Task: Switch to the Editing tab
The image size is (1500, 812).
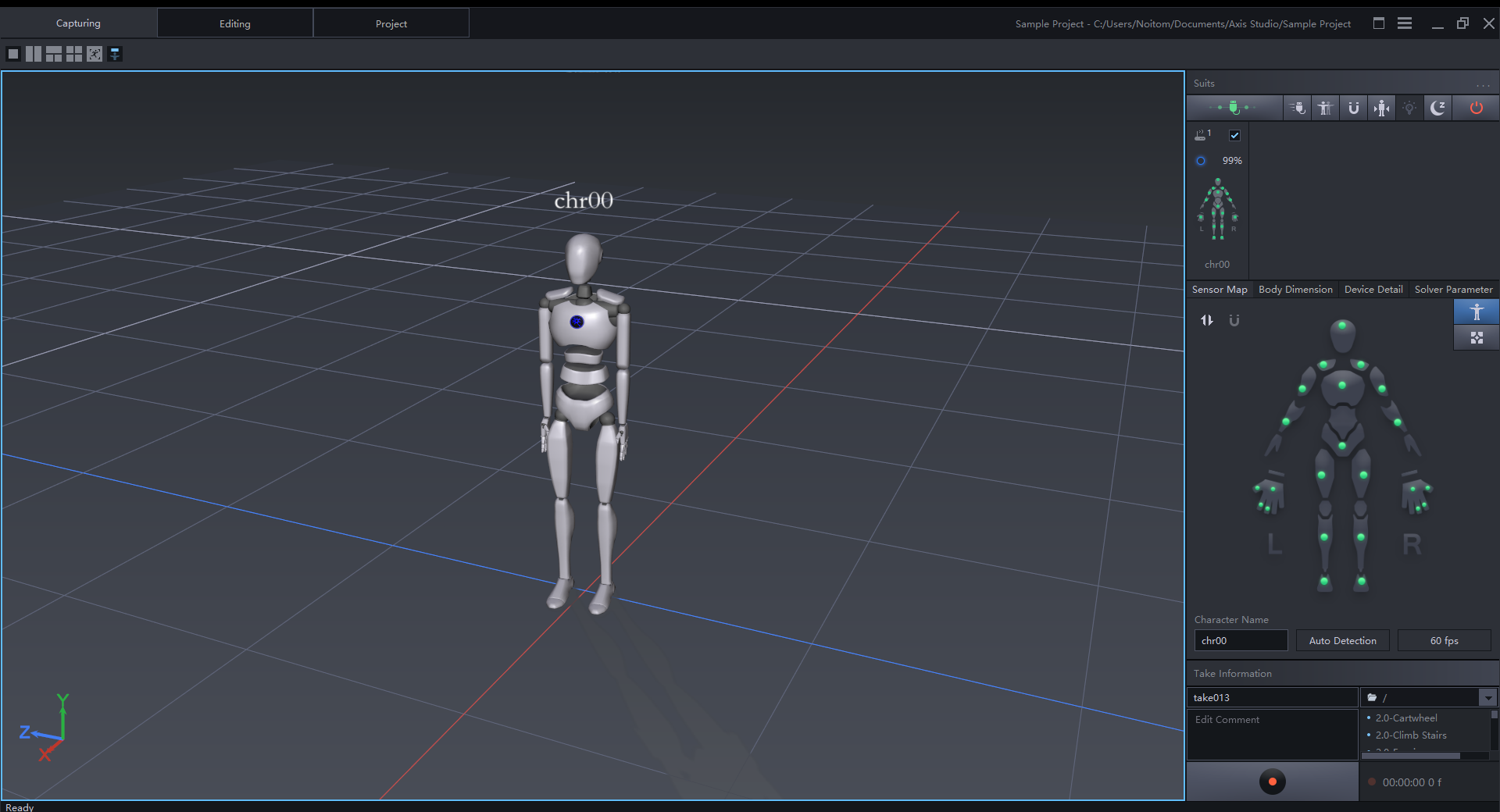Action: pos(235,23)
